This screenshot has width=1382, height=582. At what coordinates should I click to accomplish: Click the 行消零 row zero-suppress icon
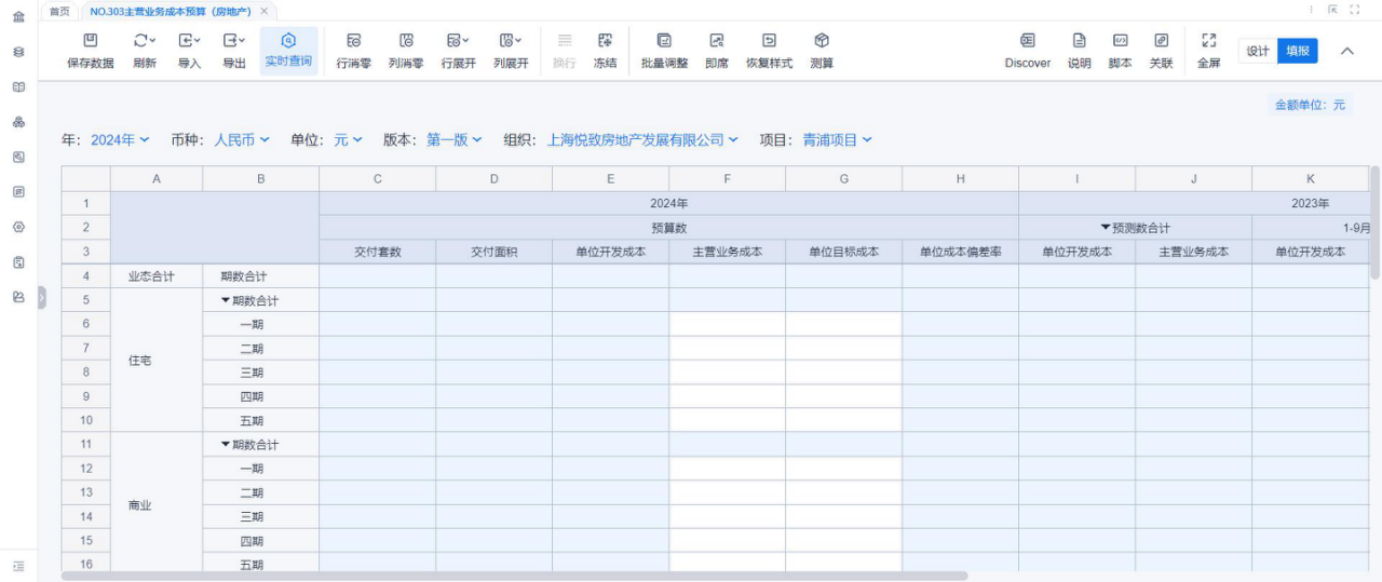coord(353,41)
